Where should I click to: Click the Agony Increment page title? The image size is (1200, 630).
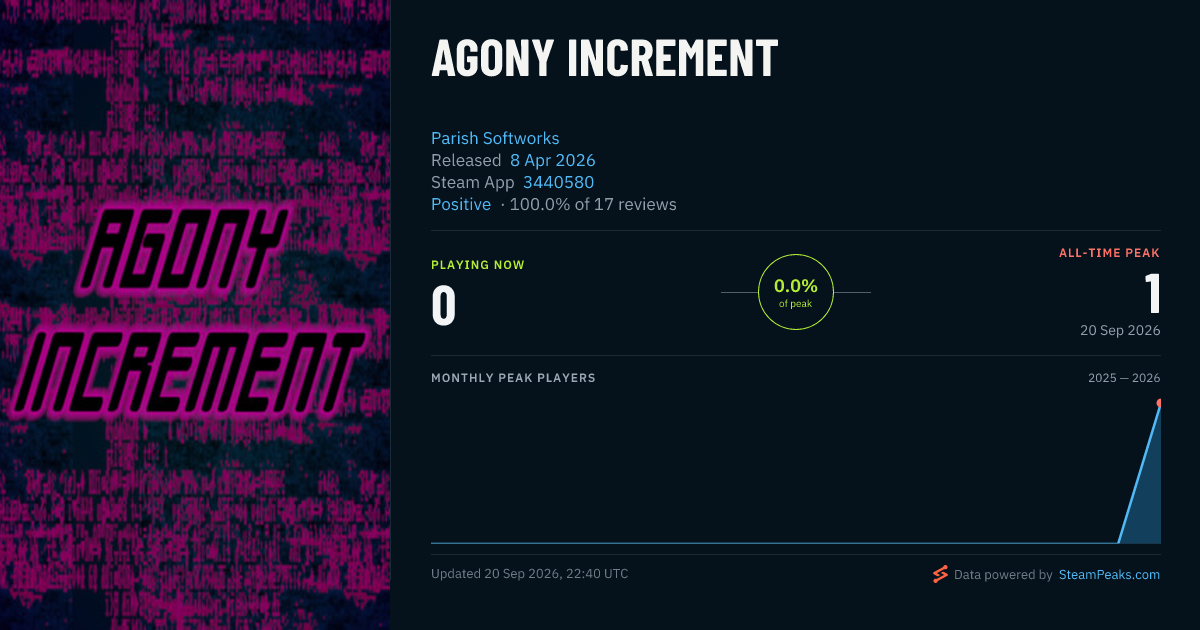point(604,59)
